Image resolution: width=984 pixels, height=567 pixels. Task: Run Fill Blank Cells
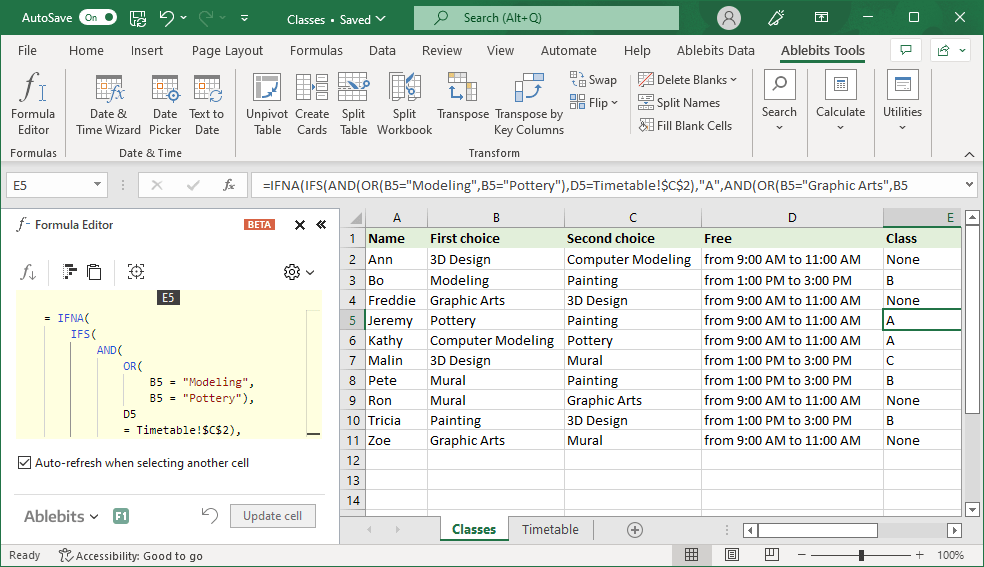coord(685,125)
